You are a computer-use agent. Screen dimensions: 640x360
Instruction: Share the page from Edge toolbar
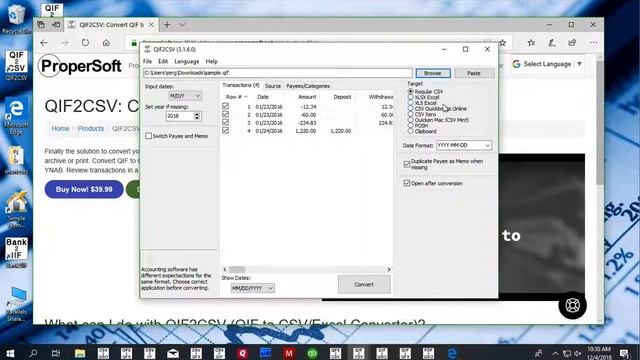[x=572, y=42]
